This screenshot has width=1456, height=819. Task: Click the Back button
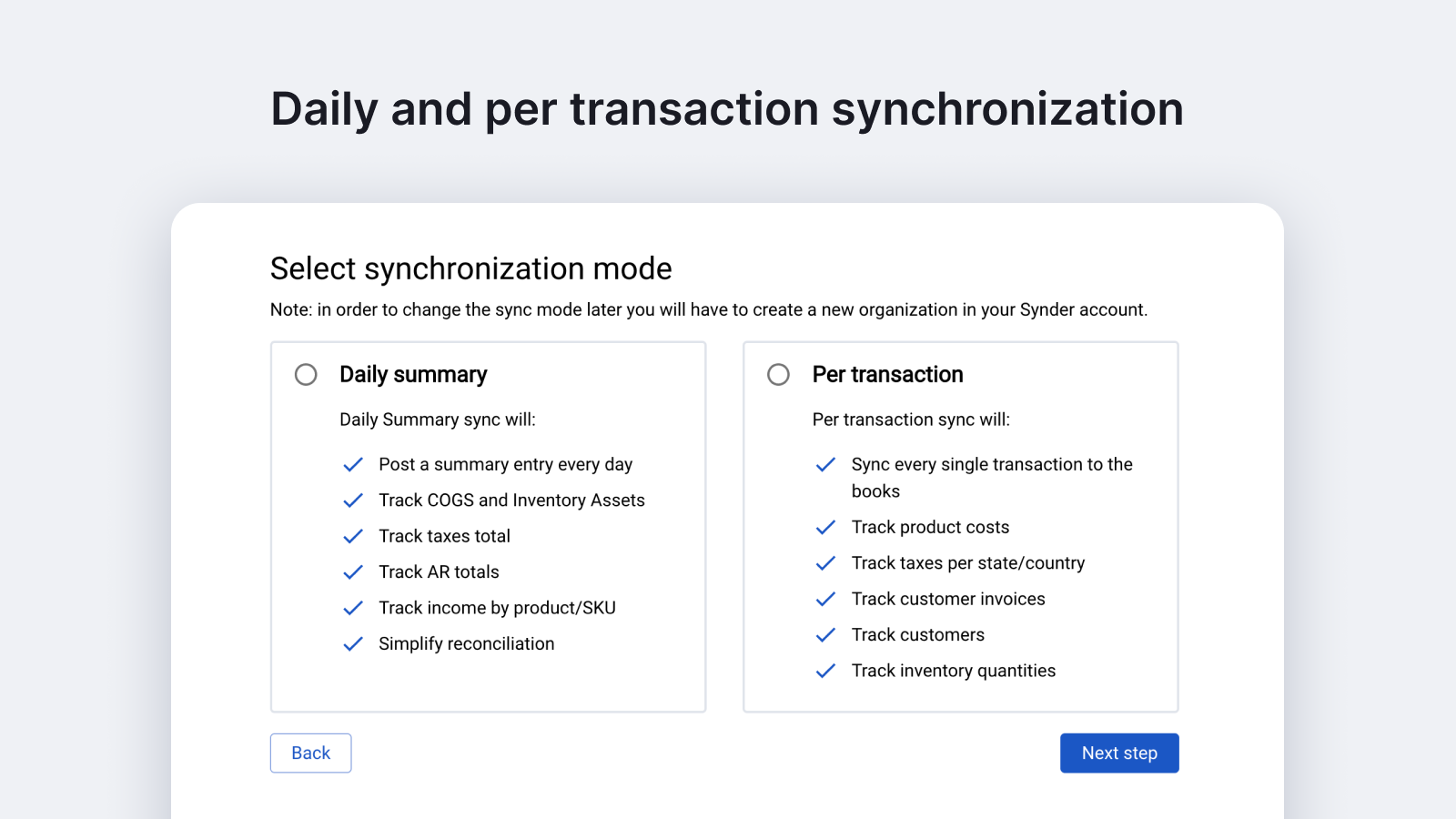coord(310,753)
